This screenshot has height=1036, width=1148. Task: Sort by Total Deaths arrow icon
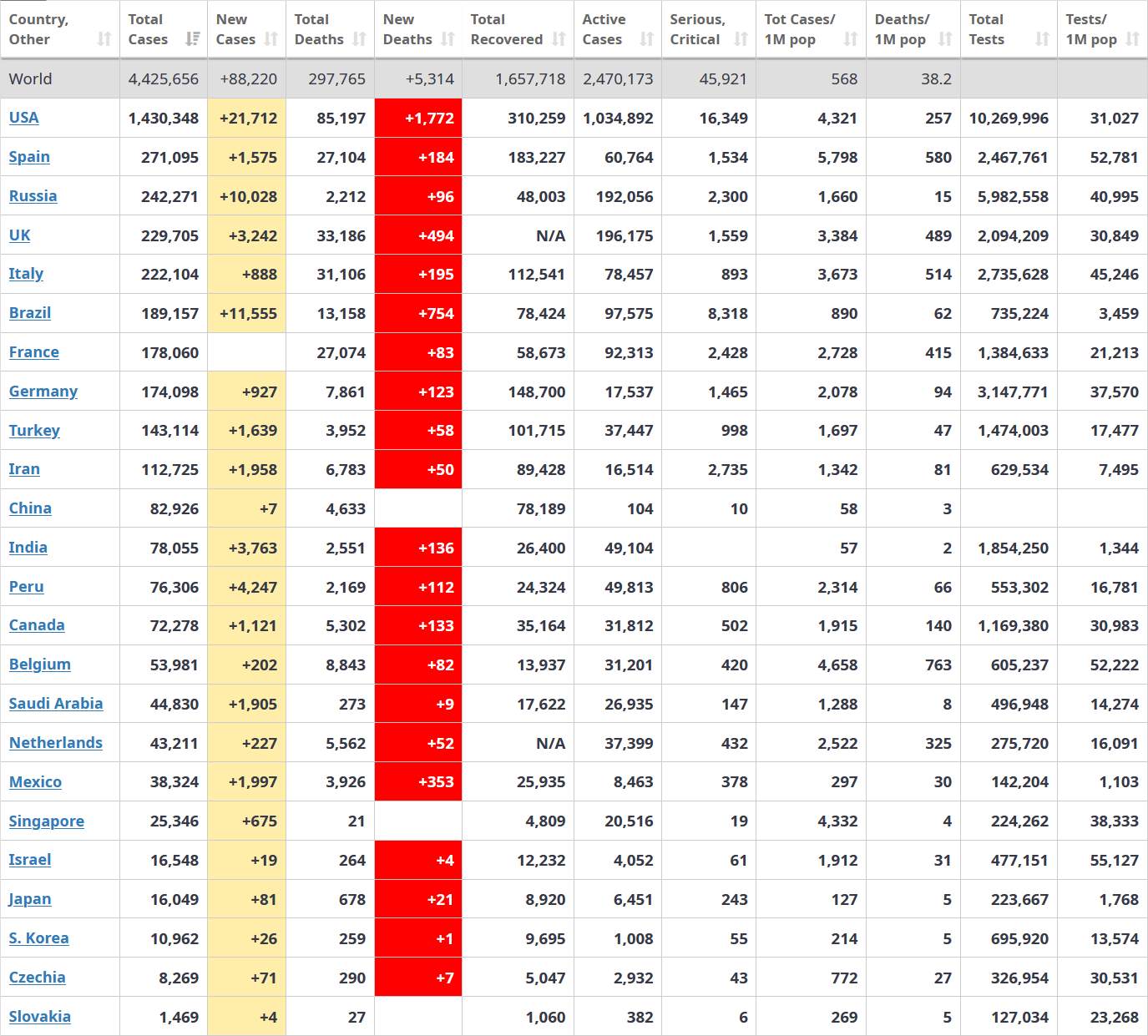(360, 39)
